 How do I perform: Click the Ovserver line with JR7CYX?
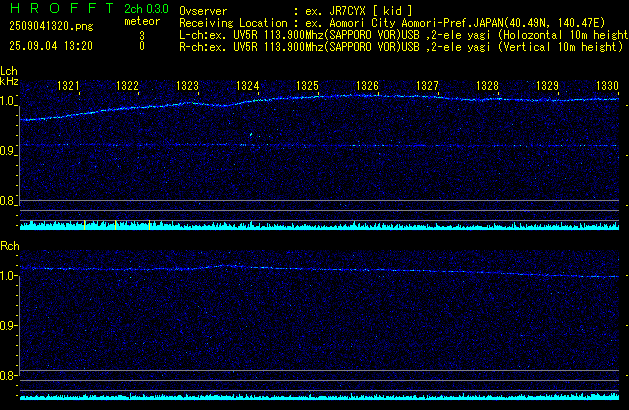pyautogui.click(x=296, y=11)
